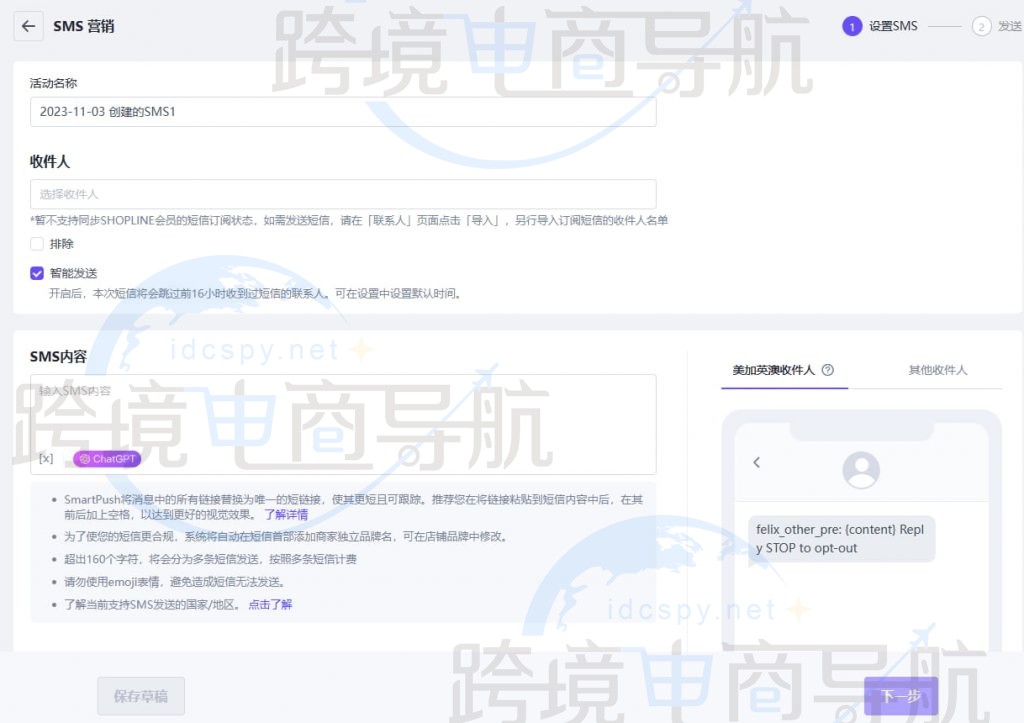This screenshot has width=1024, height=723.
Task: Click the 下一步 button
Action: pyautogui.click(x=901, y=696)
